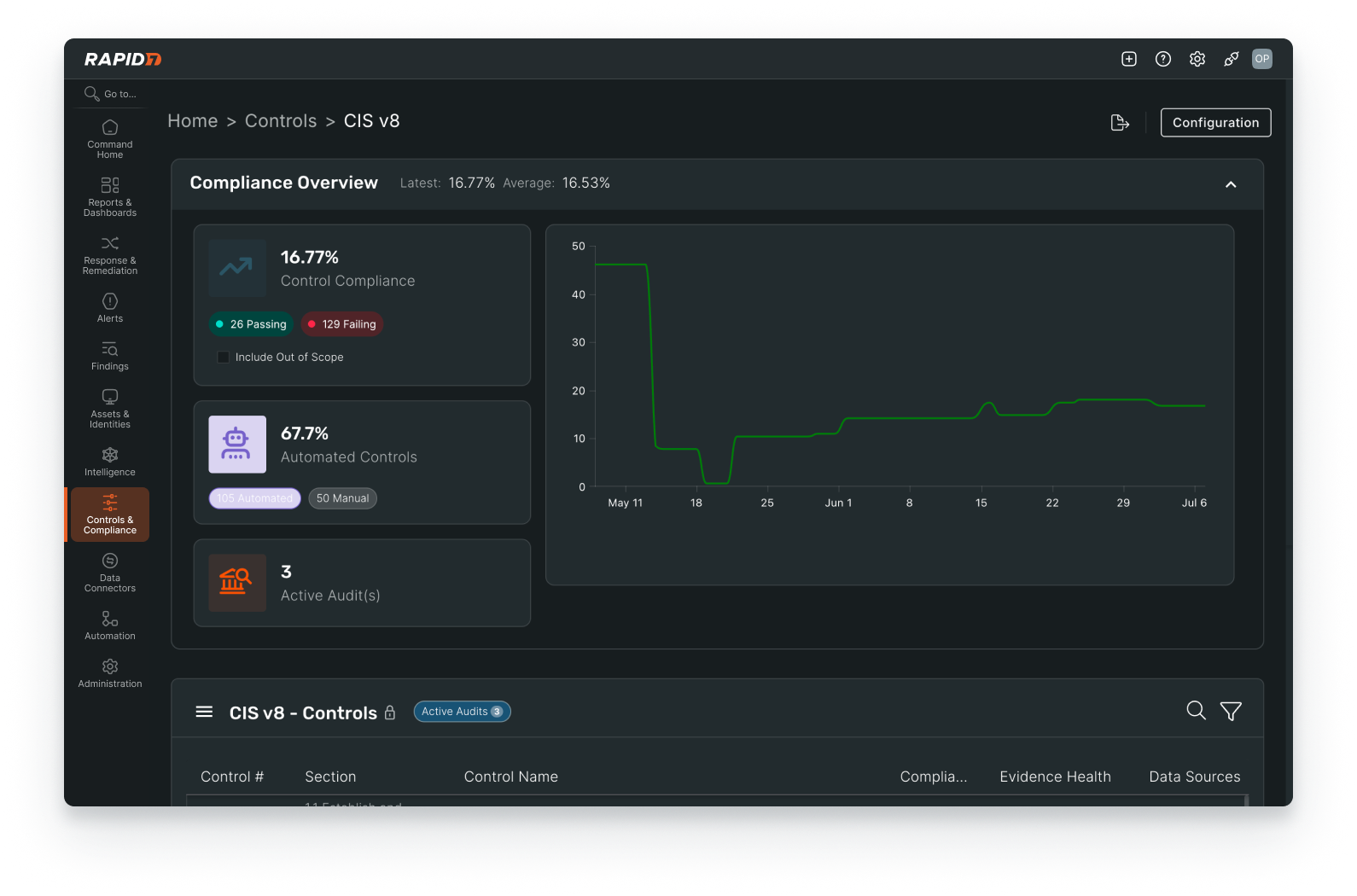Open search in the controls table

1197,711
